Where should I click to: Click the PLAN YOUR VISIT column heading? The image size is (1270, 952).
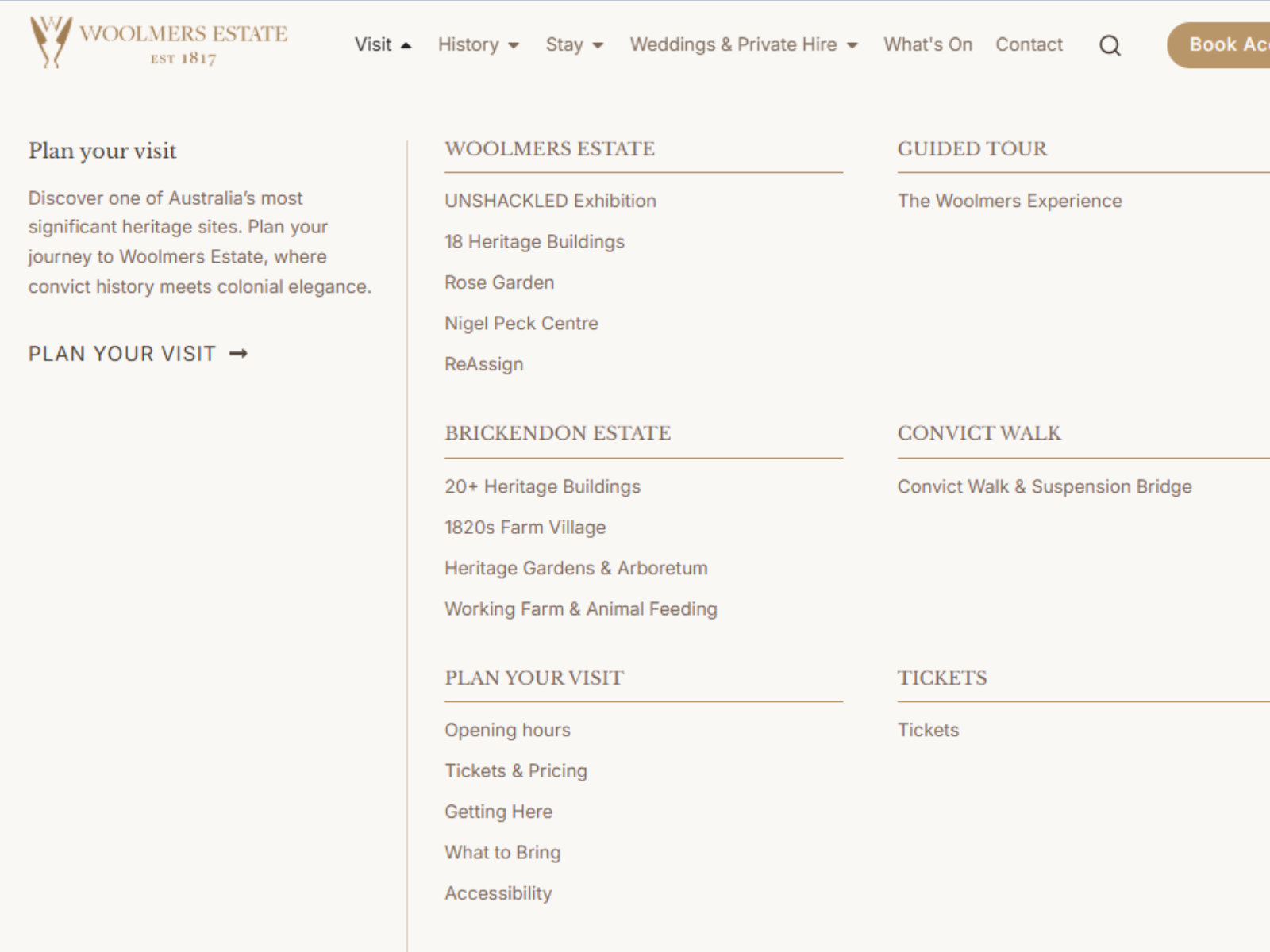[x=534, y=678]
